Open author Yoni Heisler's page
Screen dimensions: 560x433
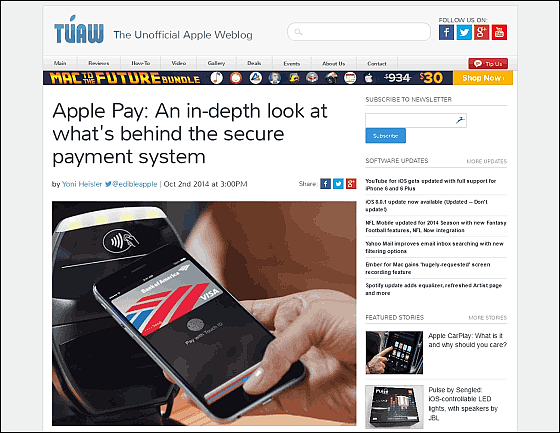pyautogui.click(x=82, y=184)
